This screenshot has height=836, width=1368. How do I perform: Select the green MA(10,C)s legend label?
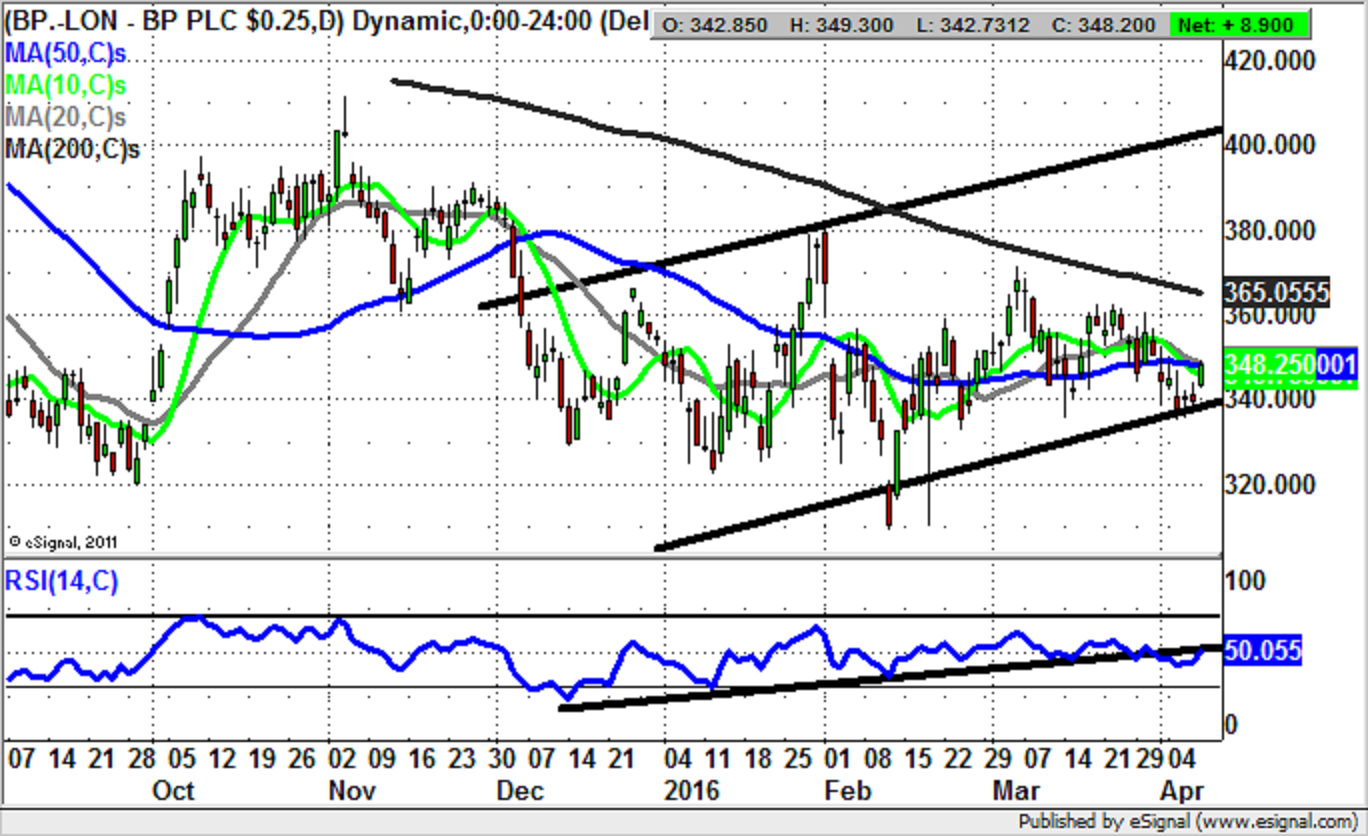click(x=66, y=84)
